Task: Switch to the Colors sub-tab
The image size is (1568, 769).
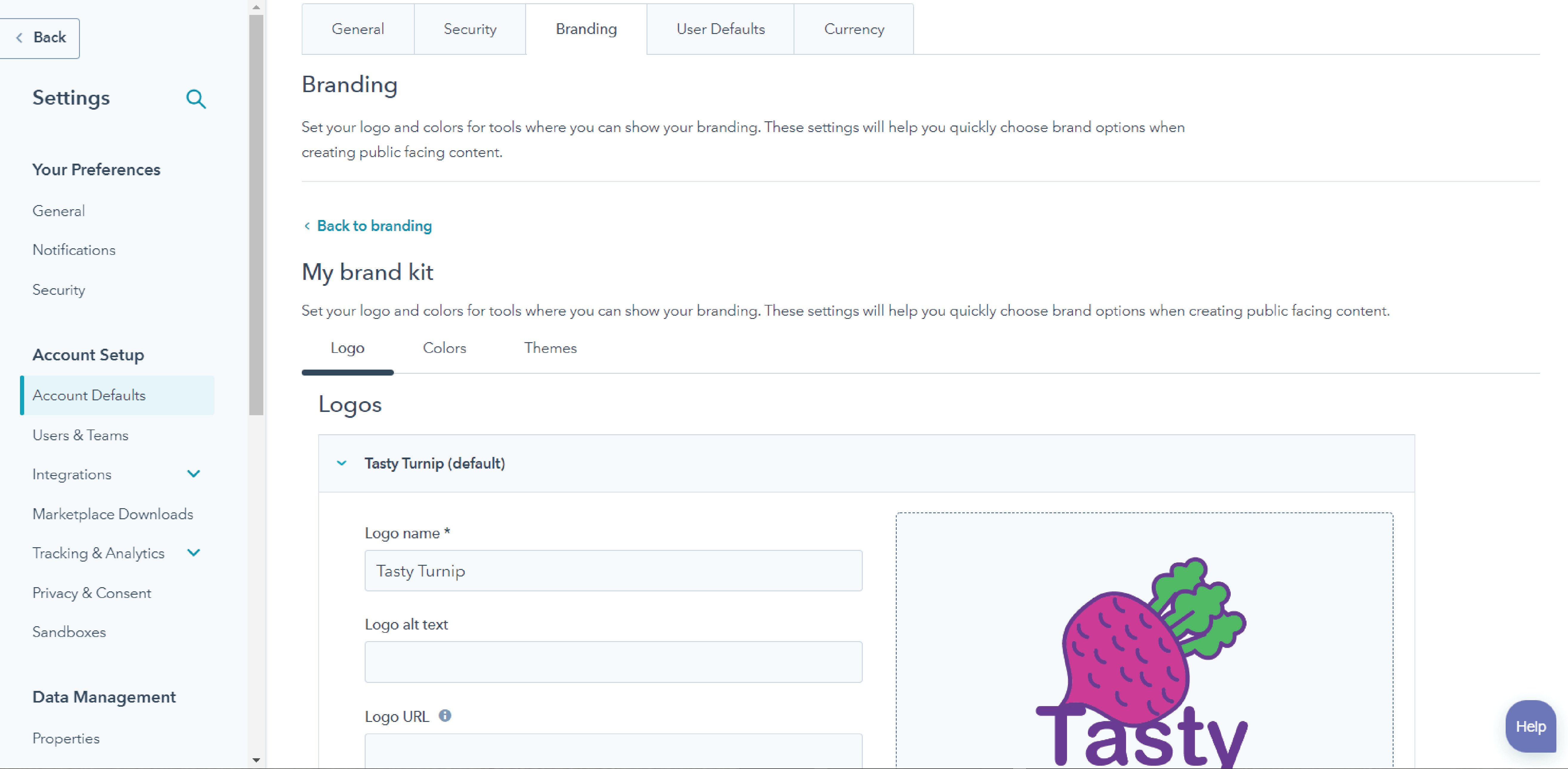Action: [x=444, y=348]
